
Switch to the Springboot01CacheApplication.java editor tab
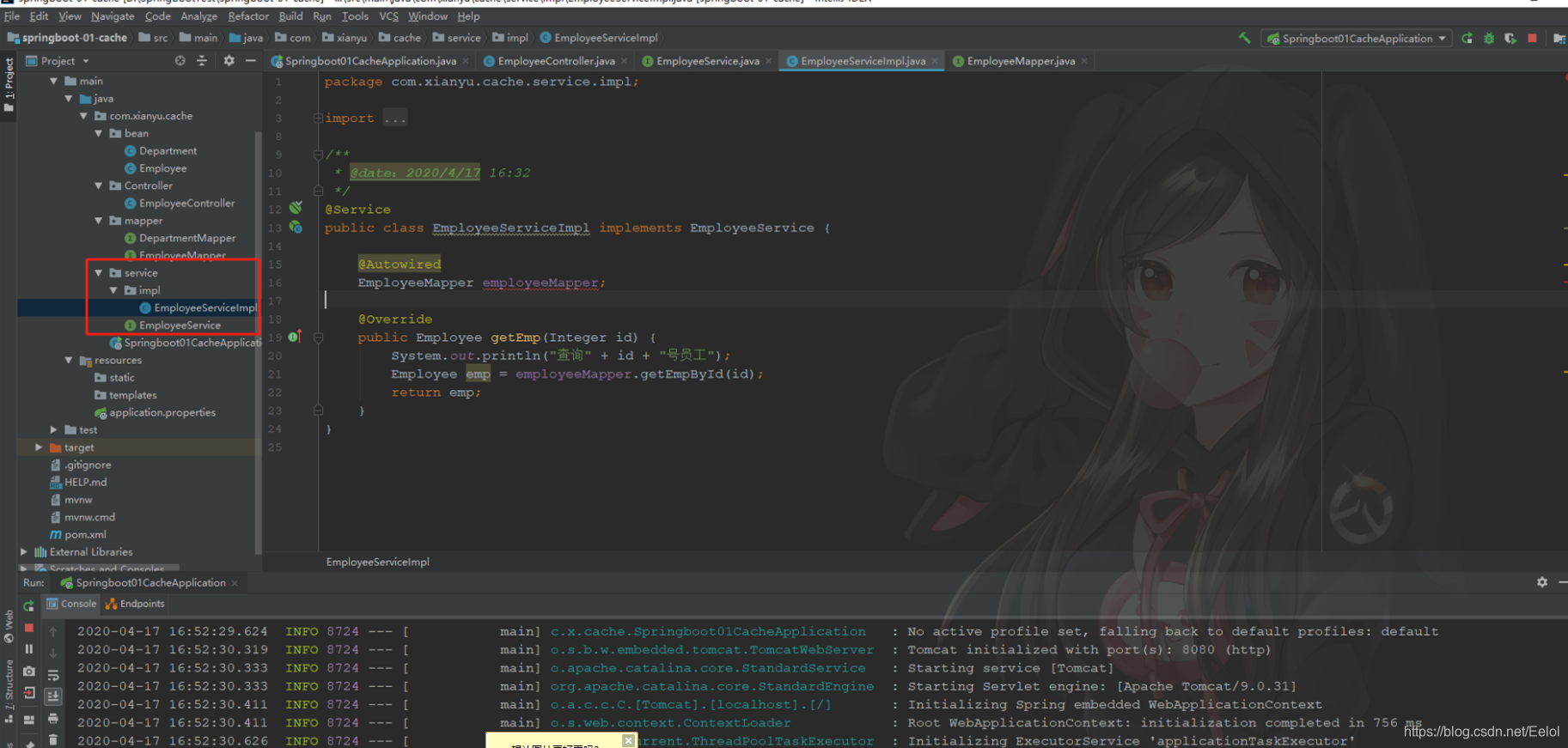[370, 61]
